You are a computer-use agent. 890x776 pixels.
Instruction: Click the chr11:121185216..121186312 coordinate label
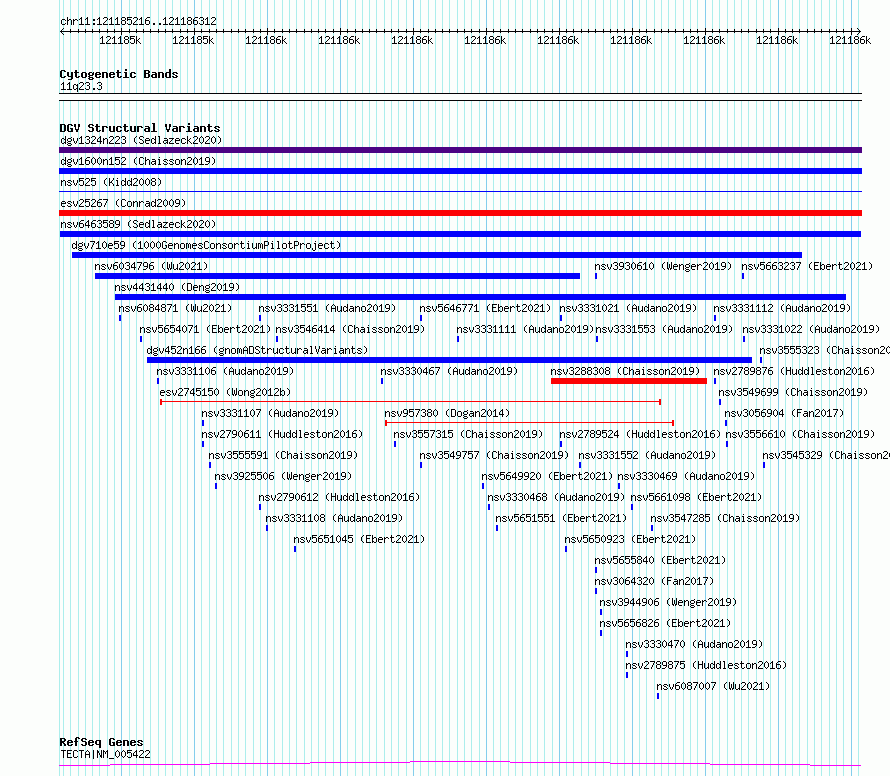pyautogui.click(x=138, y=22)
